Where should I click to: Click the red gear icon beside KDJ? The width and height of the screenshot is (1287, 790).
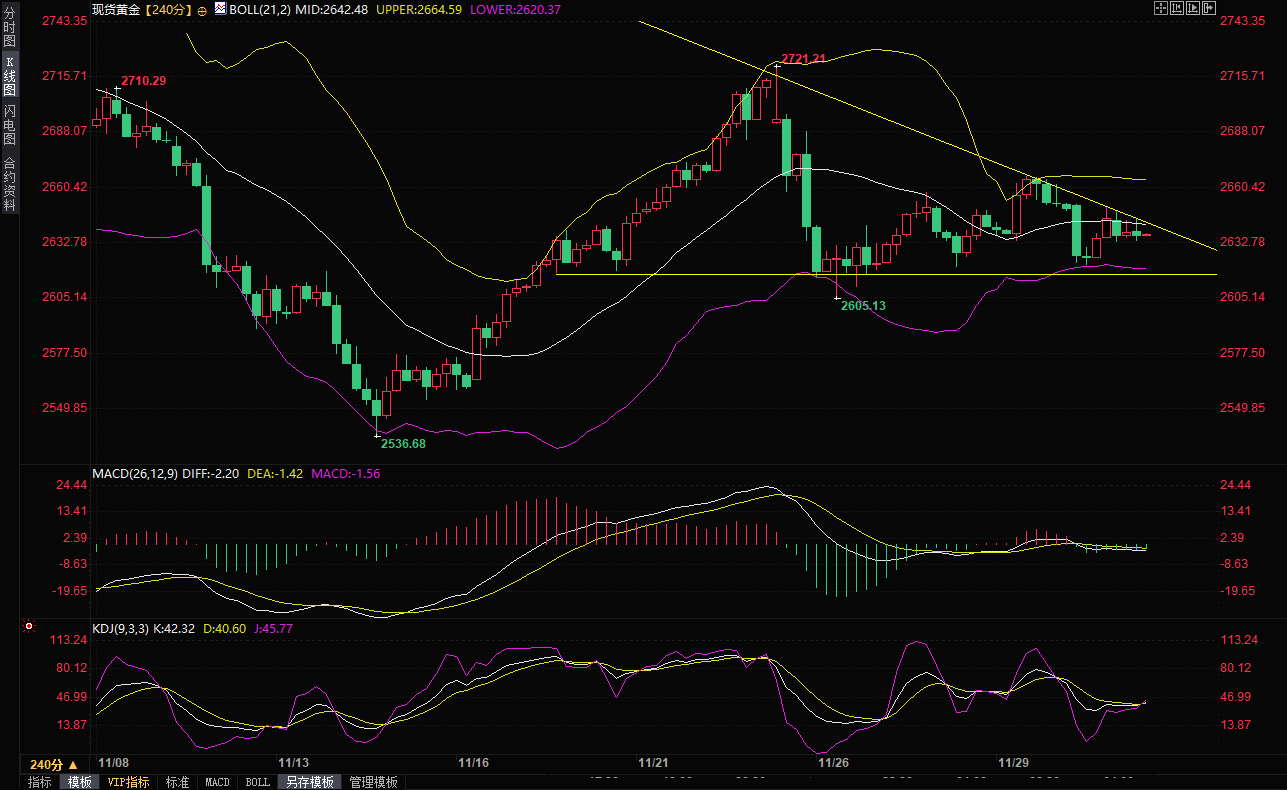pyautogui.click(x=29, y=627)
